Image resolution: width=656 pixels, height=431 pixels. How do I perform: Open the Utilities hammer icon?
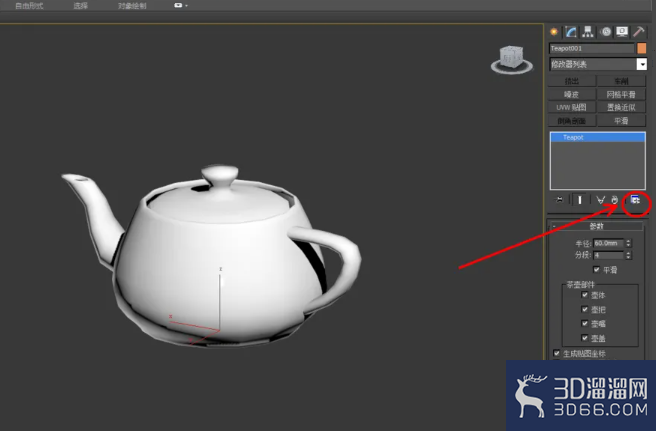click(638, 32)
